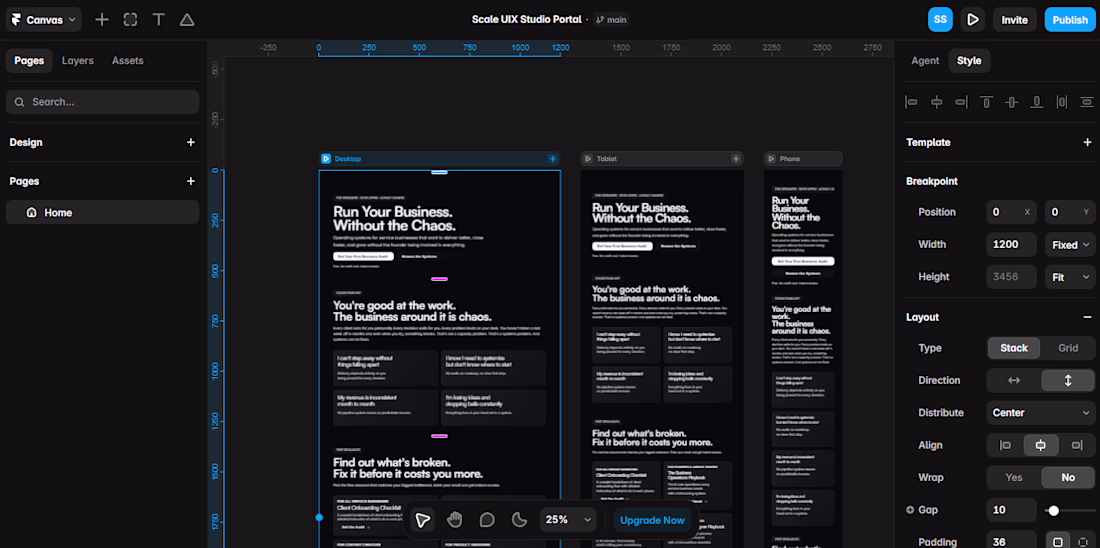This screenshot has height=548, width=1100.
Task: Select per-side padding mode icon
Action: coord(1082,542)
